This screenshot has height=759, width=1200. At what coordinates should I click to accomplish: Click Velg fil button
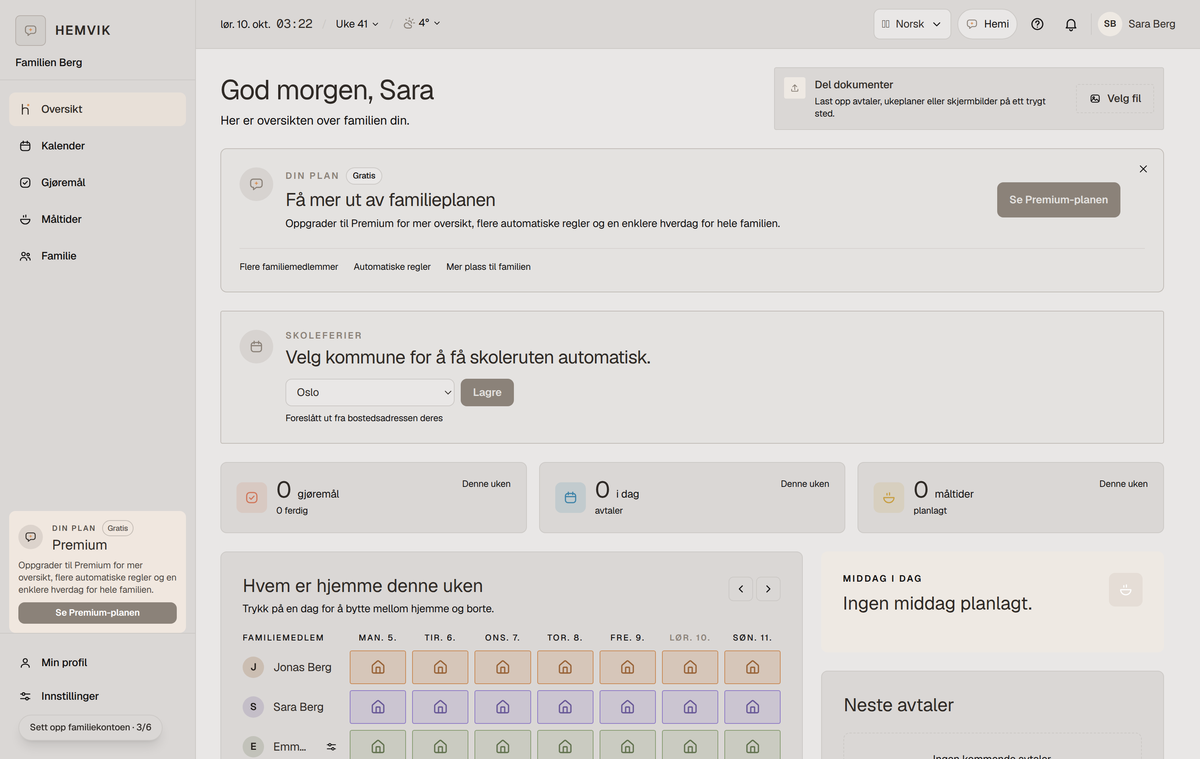(x=1115, y=98)
